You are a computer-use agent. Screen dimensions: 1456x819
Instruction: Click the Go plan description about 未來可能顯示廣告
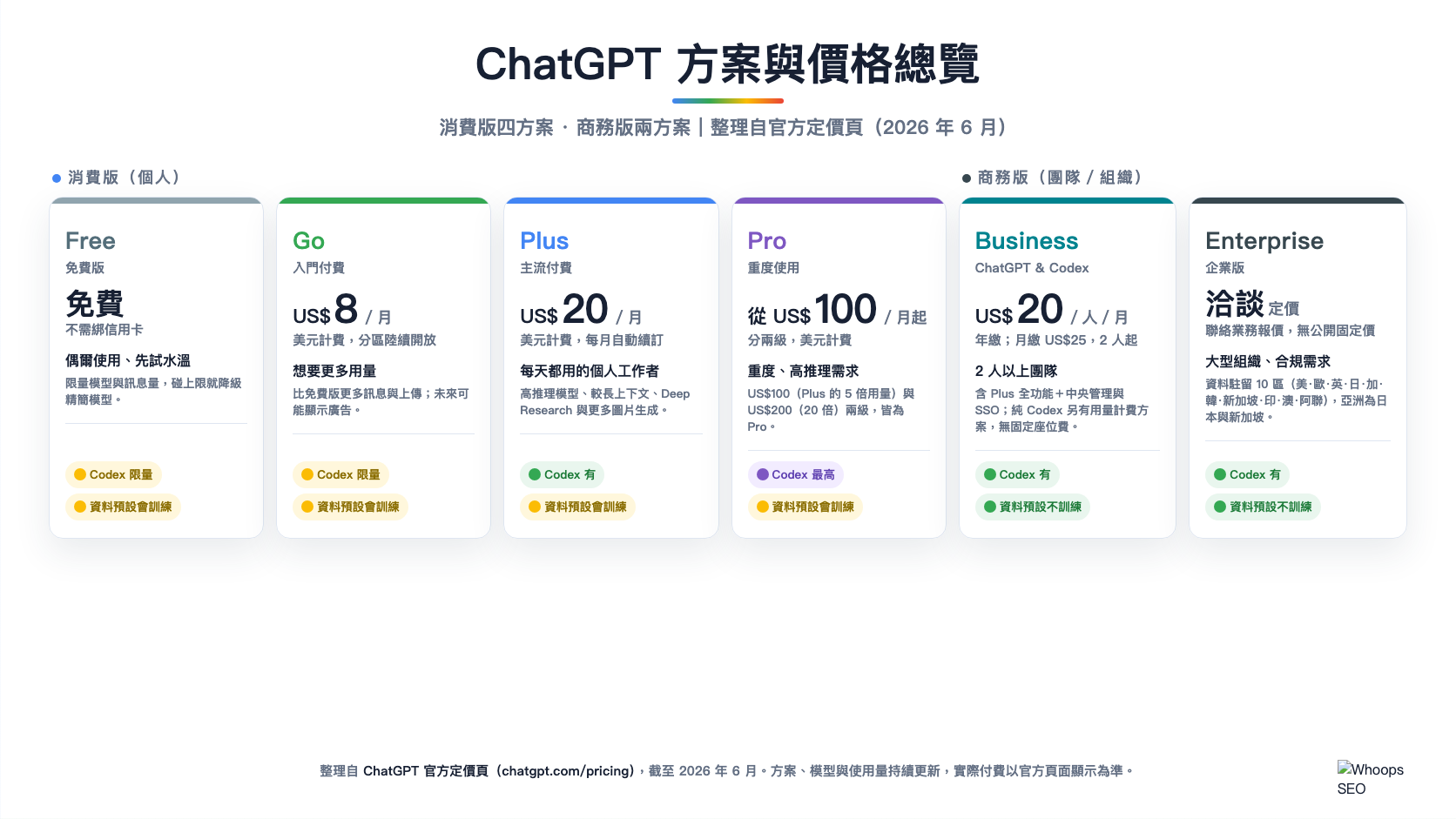tap(381, 402)
